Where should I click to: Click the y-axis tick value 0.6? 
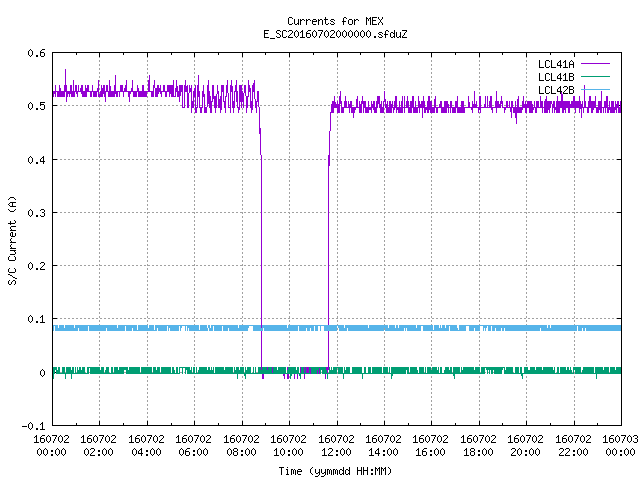tap(36, 53)
